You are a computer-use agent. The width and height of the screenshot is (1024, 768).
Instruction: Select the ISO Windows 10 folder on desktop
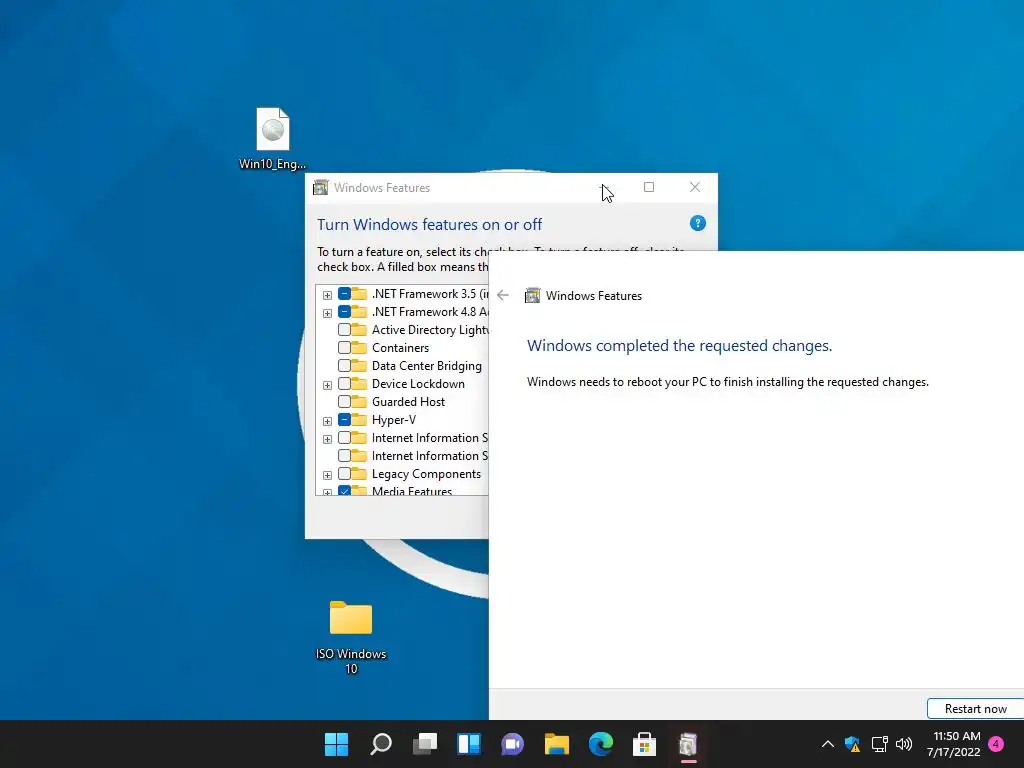coord(351,637)
